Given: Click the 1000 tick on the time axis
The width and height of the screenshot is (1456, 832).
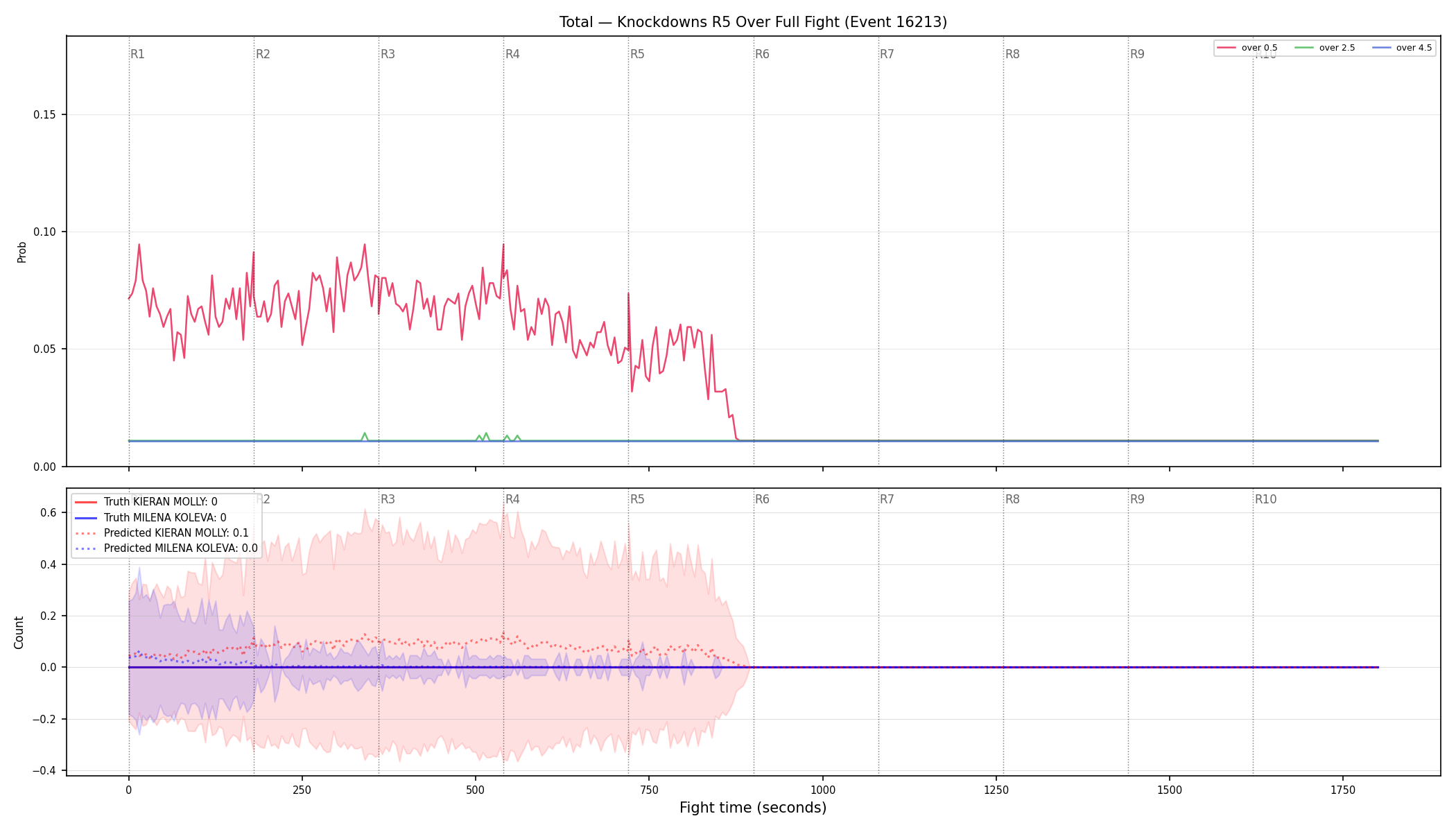Looking at the screenshot, I should tap(823, 790).
